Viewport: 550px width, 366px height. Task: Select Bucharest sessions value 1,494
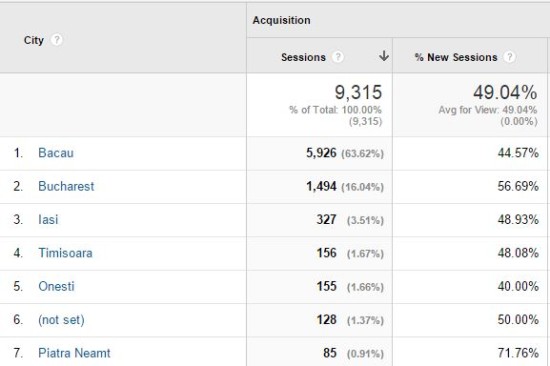click(x=321, y=186)
